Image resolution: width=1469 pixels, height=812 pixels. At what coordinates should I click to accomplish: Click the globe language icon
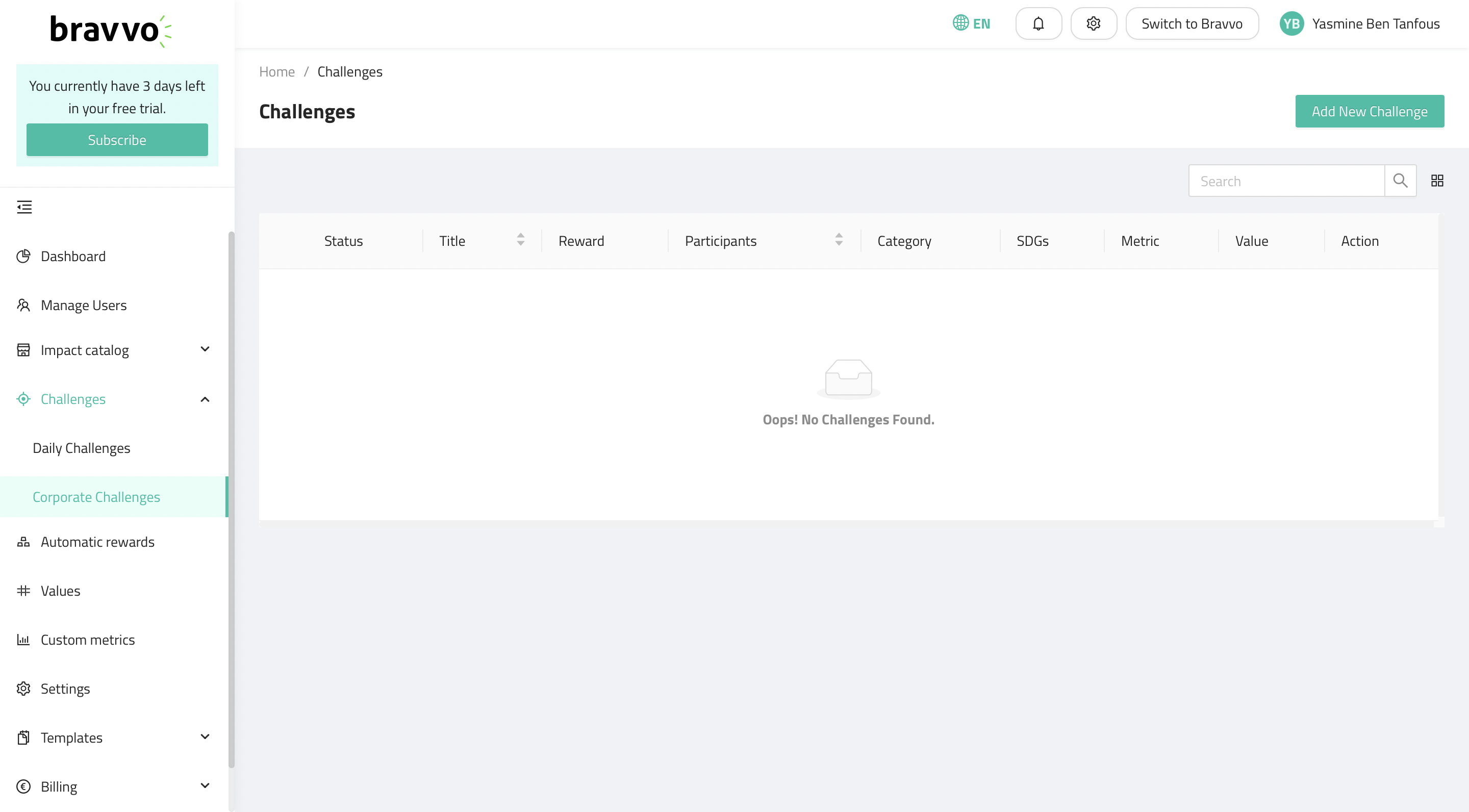tap(961, 23)
